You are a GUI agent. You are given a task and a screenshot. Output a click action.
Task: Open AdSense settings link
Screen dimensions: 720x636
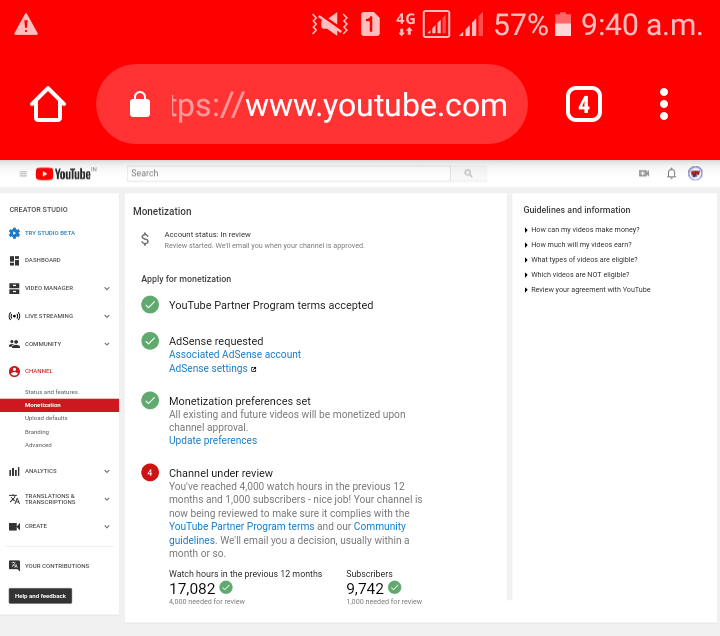click(208, 368)
